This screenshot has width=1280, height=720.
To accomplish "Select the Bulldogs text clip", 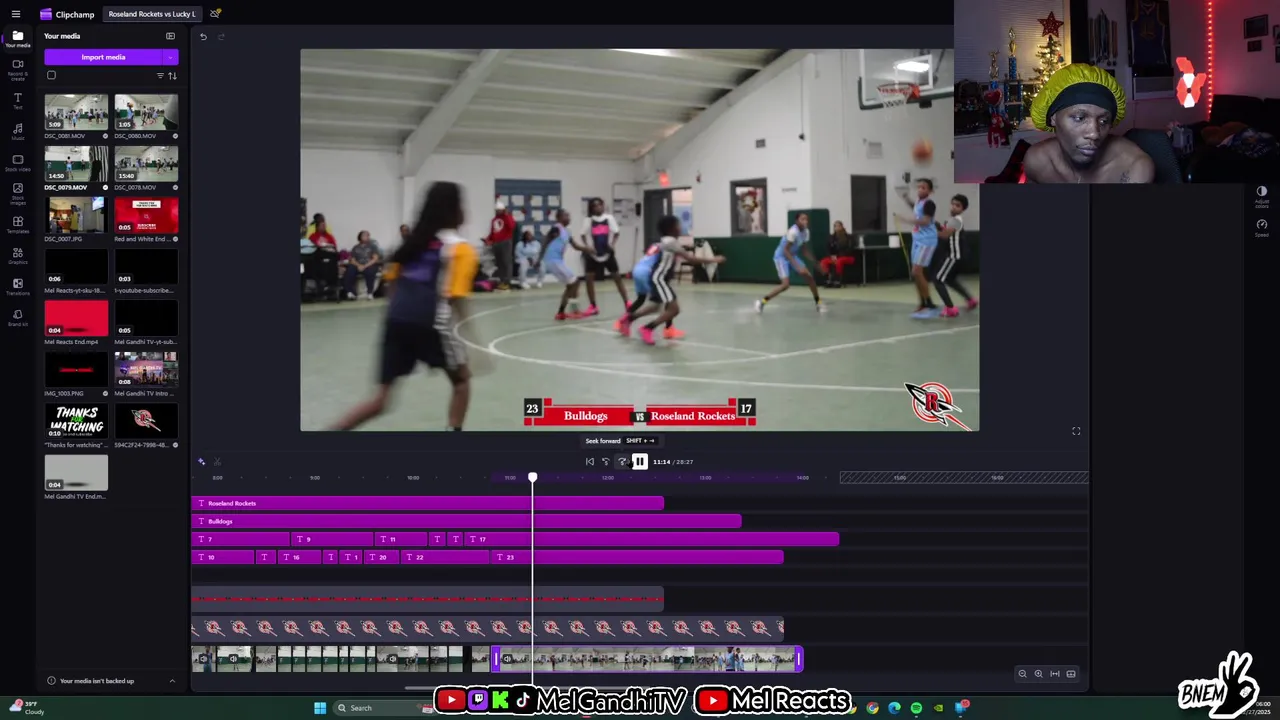I will [x=466, y=521].
